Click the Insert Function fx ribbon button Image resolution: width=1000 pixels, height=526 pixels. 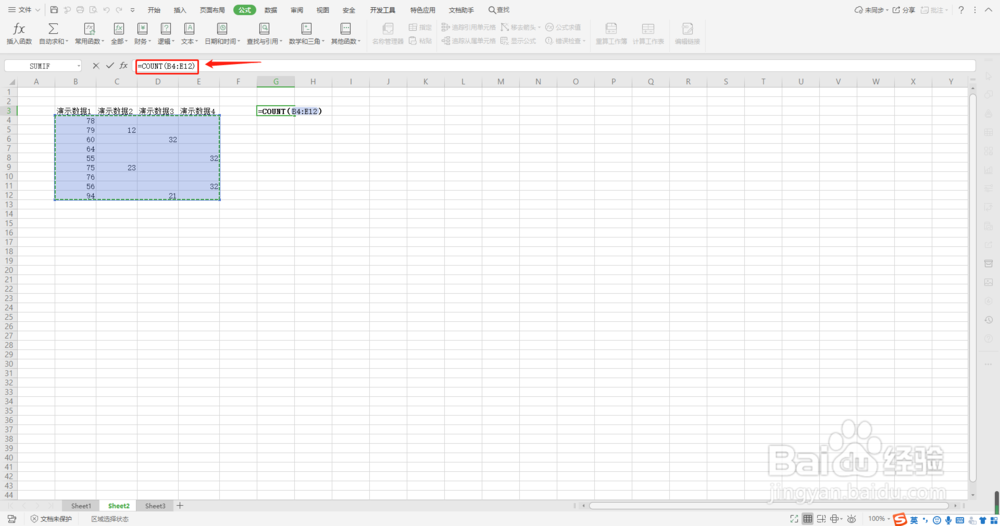coord(19,33)
